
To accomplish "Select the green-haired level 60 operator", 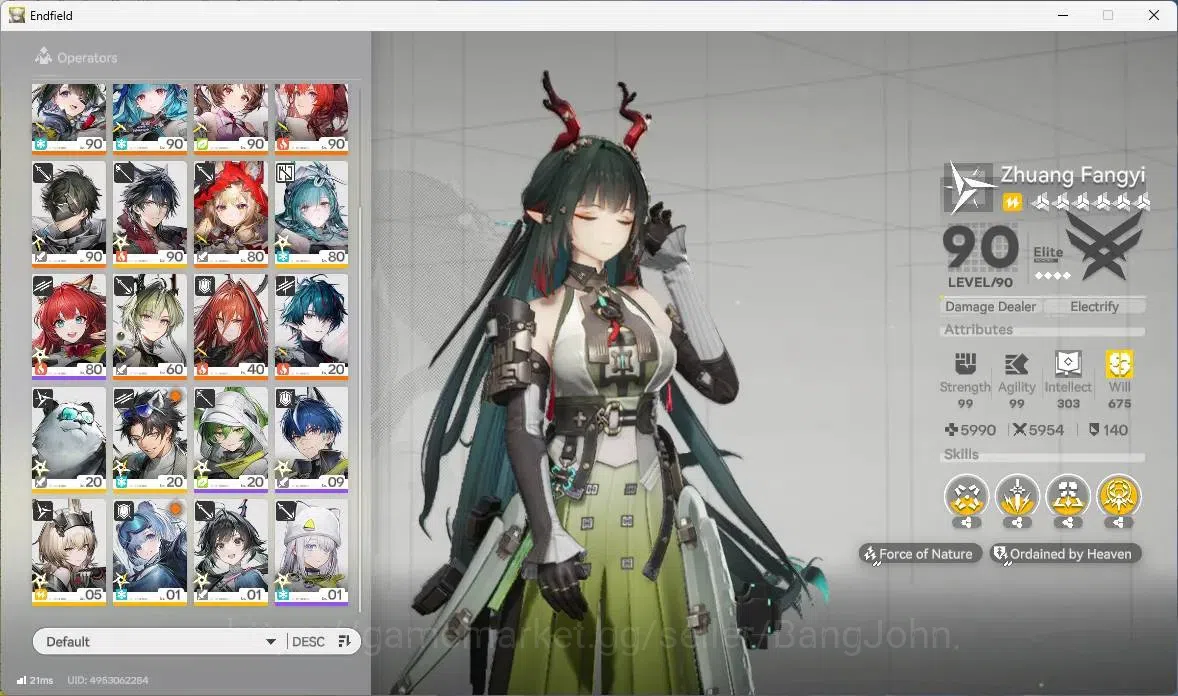I will 150,326.
